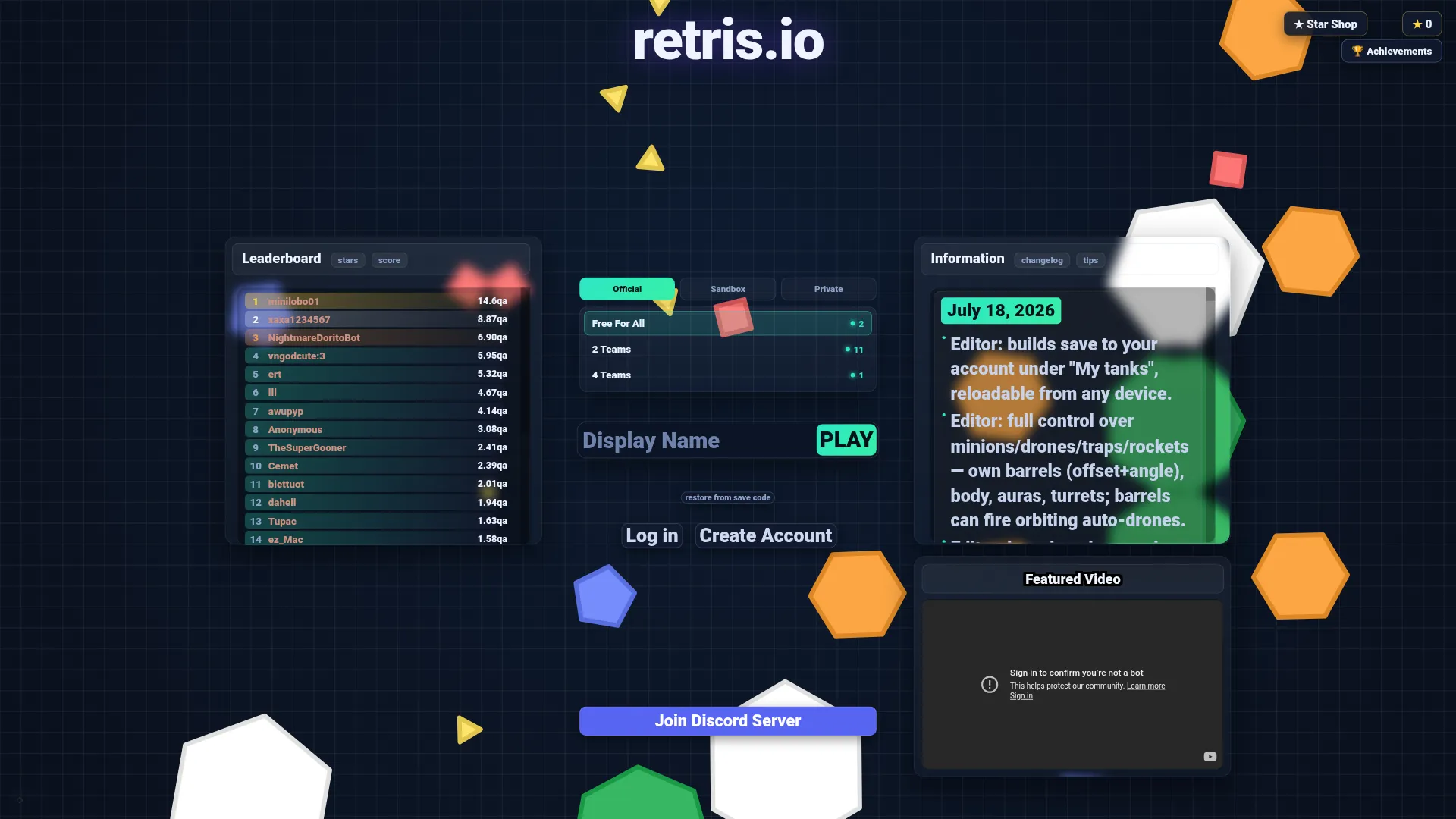
Task: Click the YouTube icon in featured video
Action: 1210,756
